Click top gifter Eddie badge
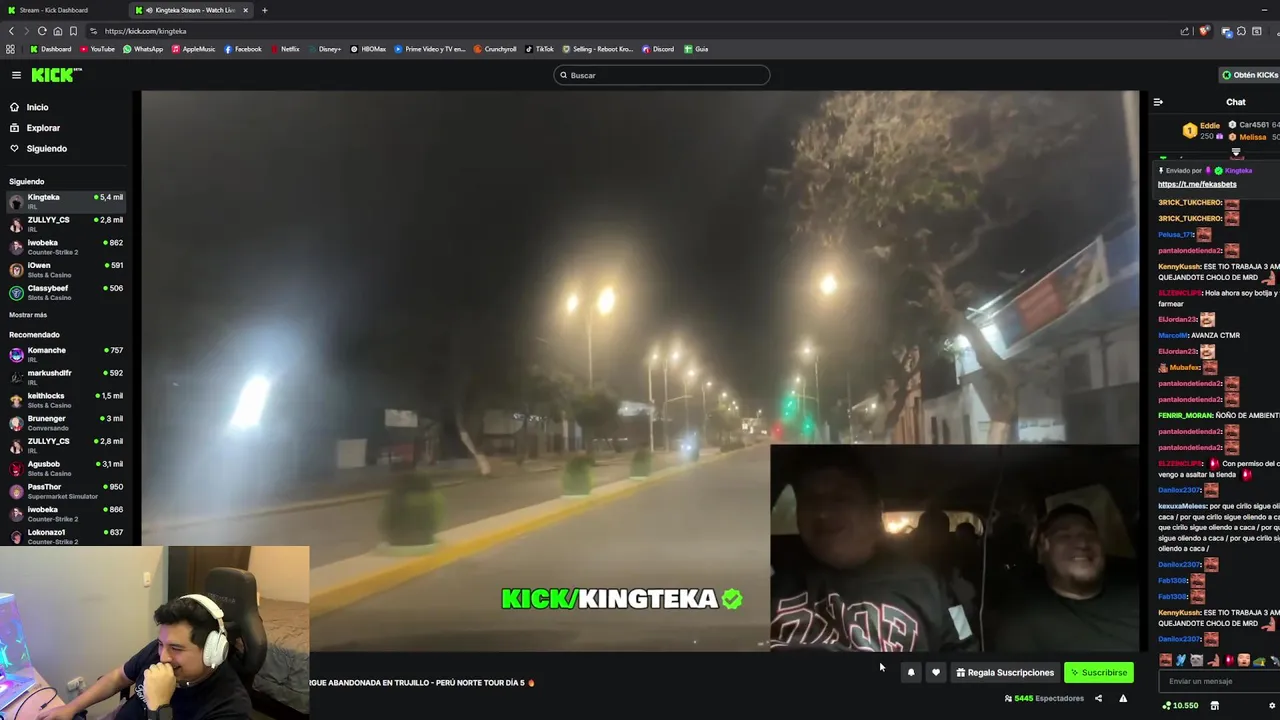Screen dimensions: 1280x720 1190,130
